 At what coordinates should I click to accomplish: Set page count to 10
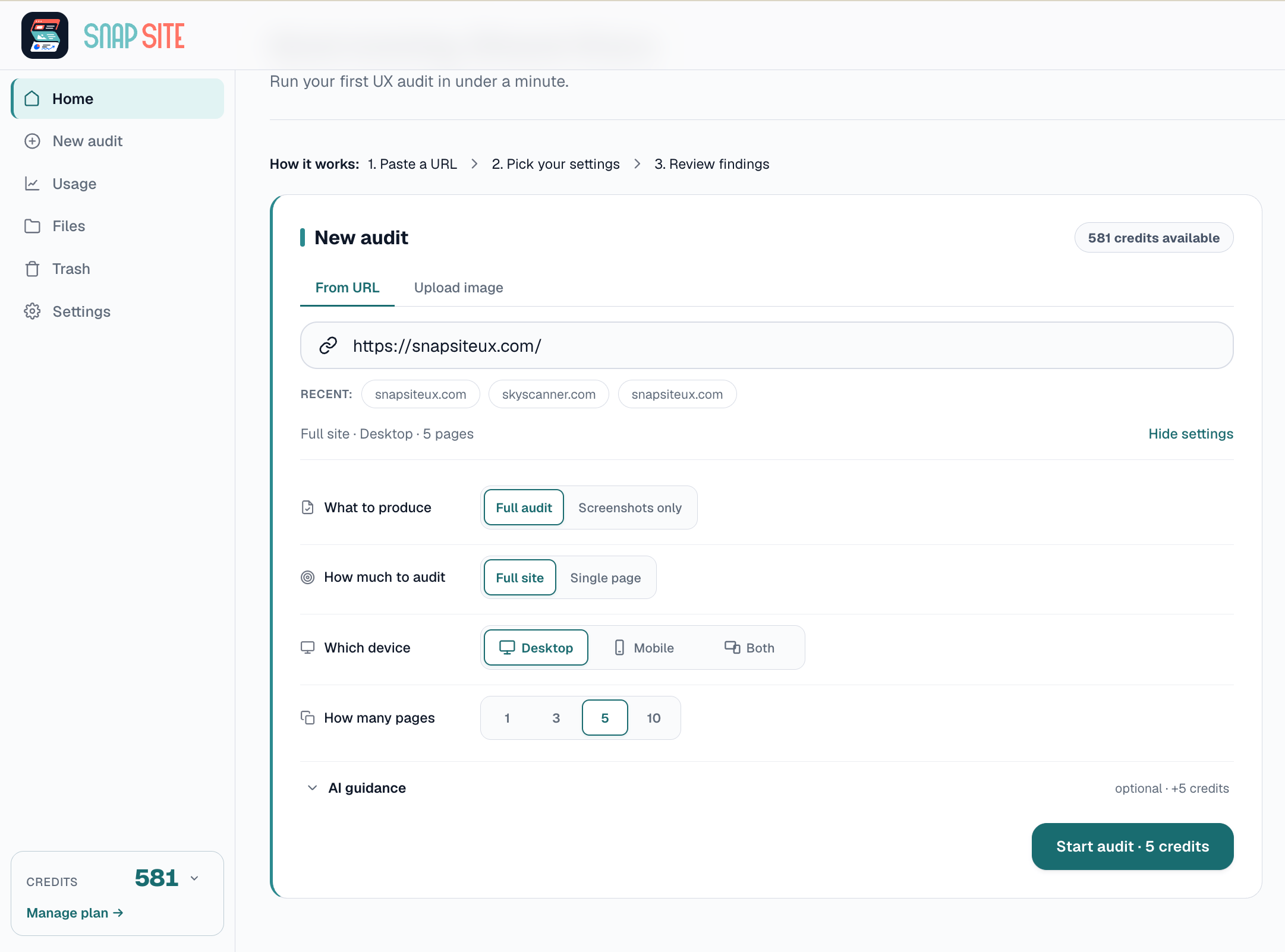tap(653, 718)
